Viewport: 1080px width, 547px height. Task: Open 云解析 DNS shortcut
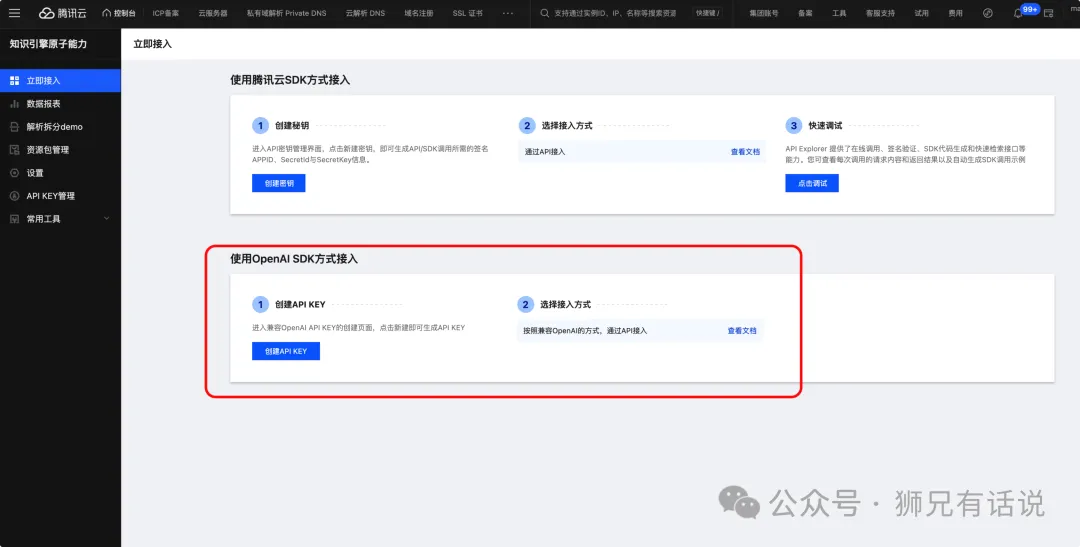[365, 13]
